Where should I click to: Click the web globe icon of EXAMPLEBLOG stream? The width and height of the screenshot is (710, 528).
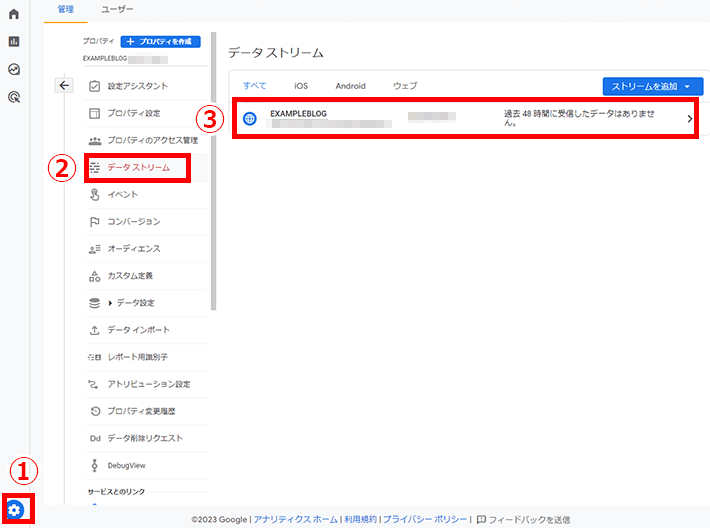point(250,119)
